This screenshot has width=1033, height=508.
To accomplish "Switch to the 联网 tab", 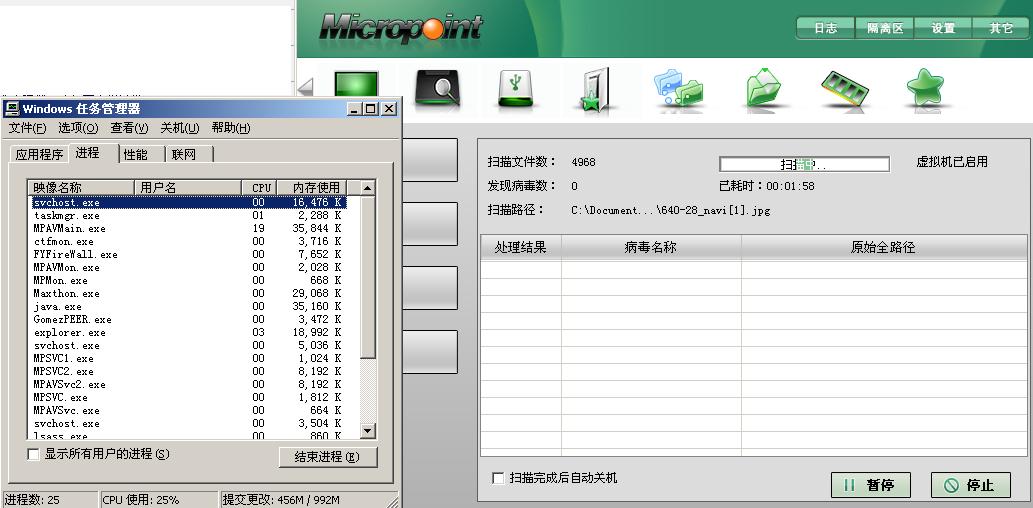I will point(184,154).
